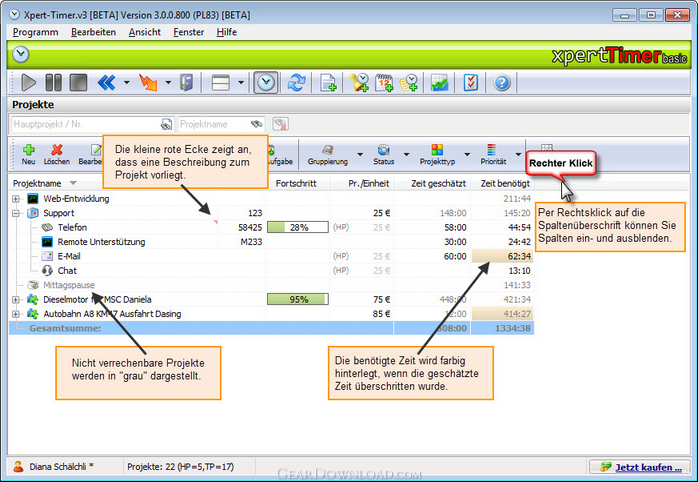Select the Mittagspause project
This screenshot has height=482, width=698.
click(69, 285)
